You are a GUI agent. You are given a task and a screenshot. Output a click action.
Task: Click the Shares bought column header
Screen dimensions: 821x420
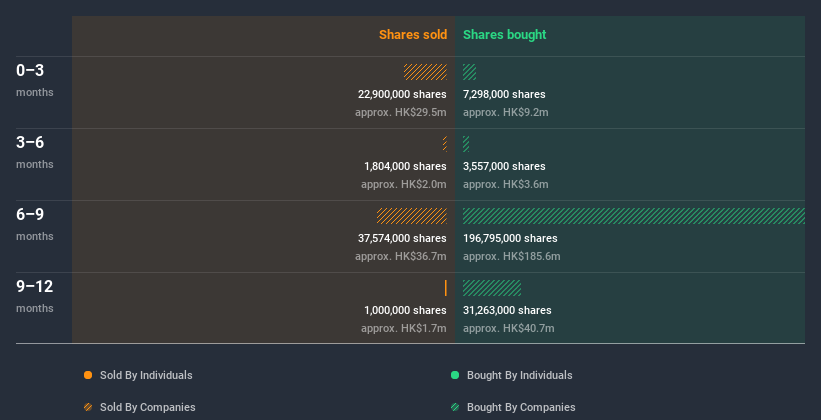tap(505, 35)
